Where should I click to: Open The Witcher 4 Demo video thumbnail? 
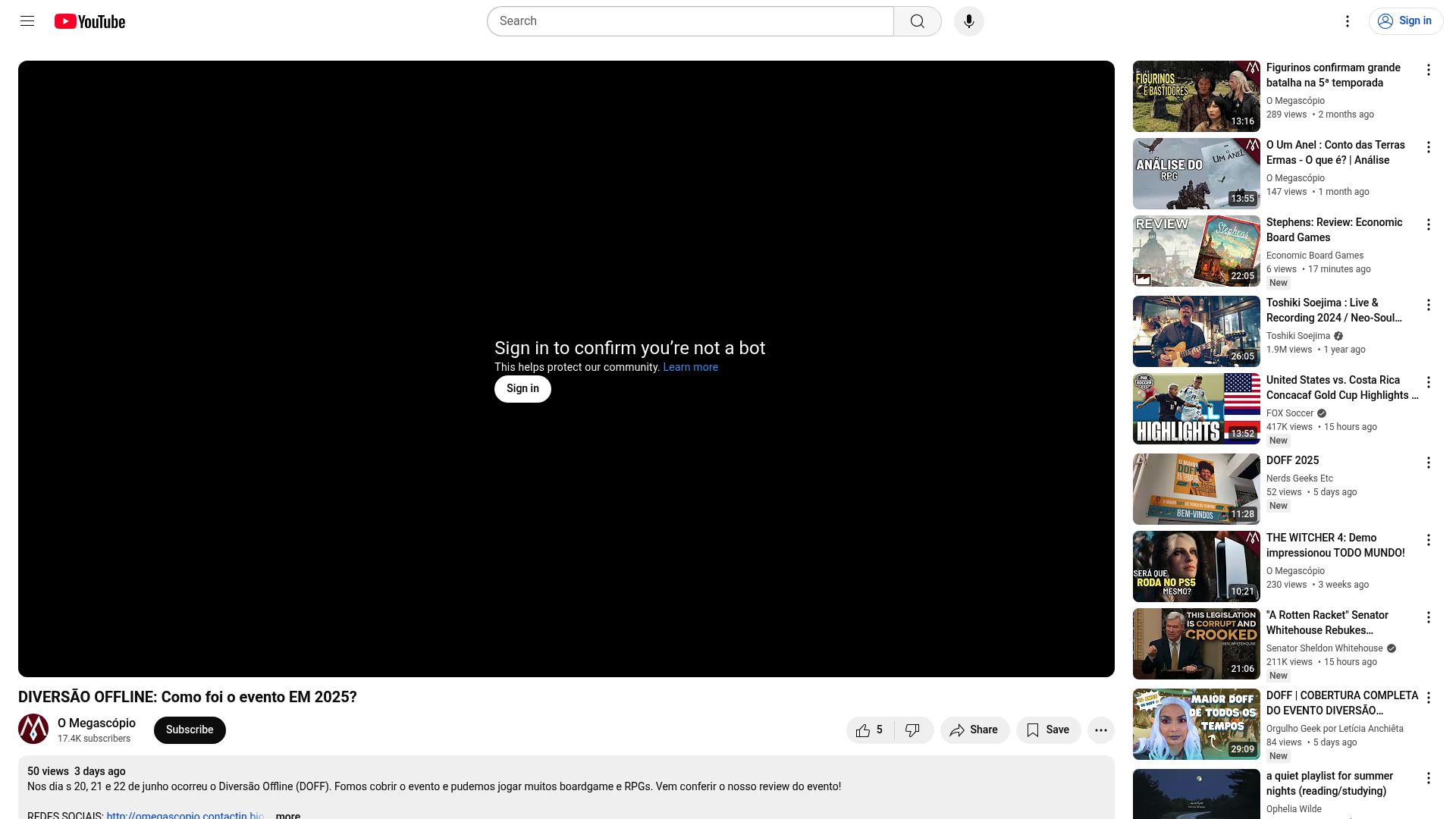pos(1196,566)
